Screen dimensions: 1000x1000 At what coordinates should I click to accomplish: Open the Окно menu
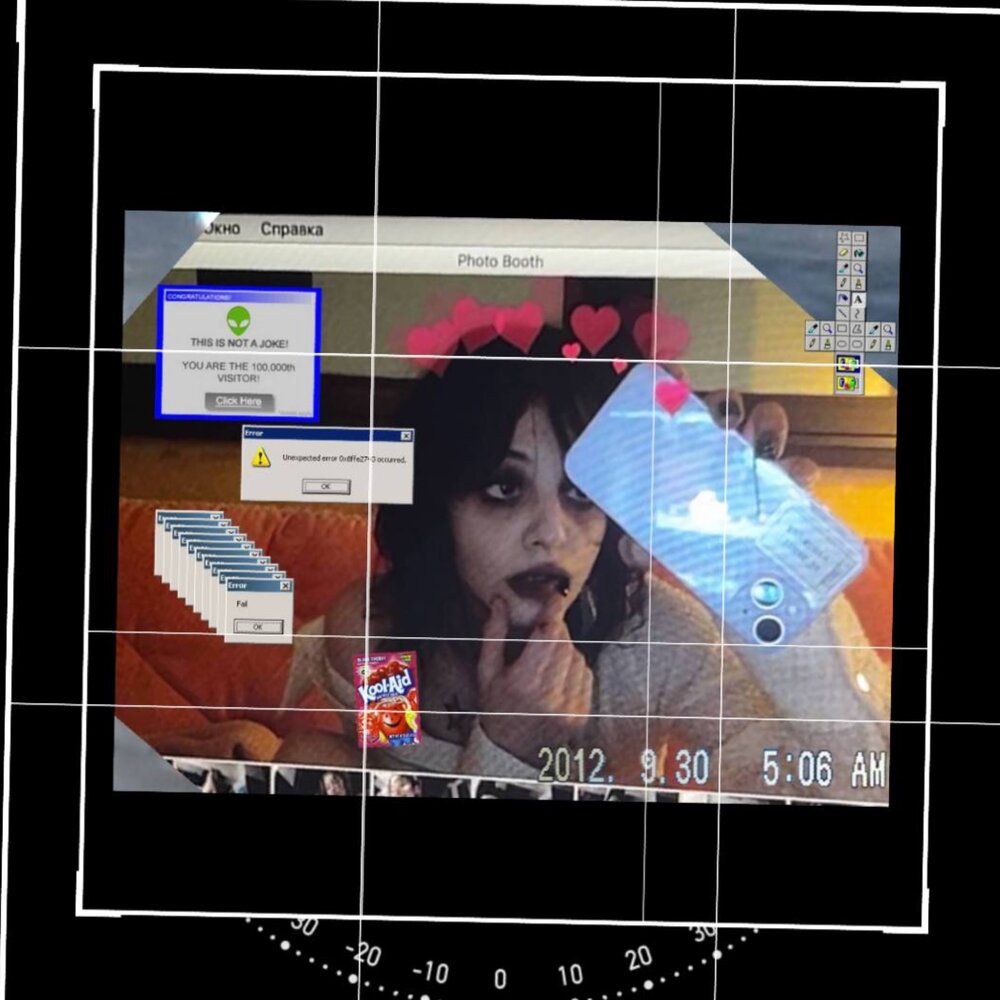pyautogui.click(x=221, y=228)
